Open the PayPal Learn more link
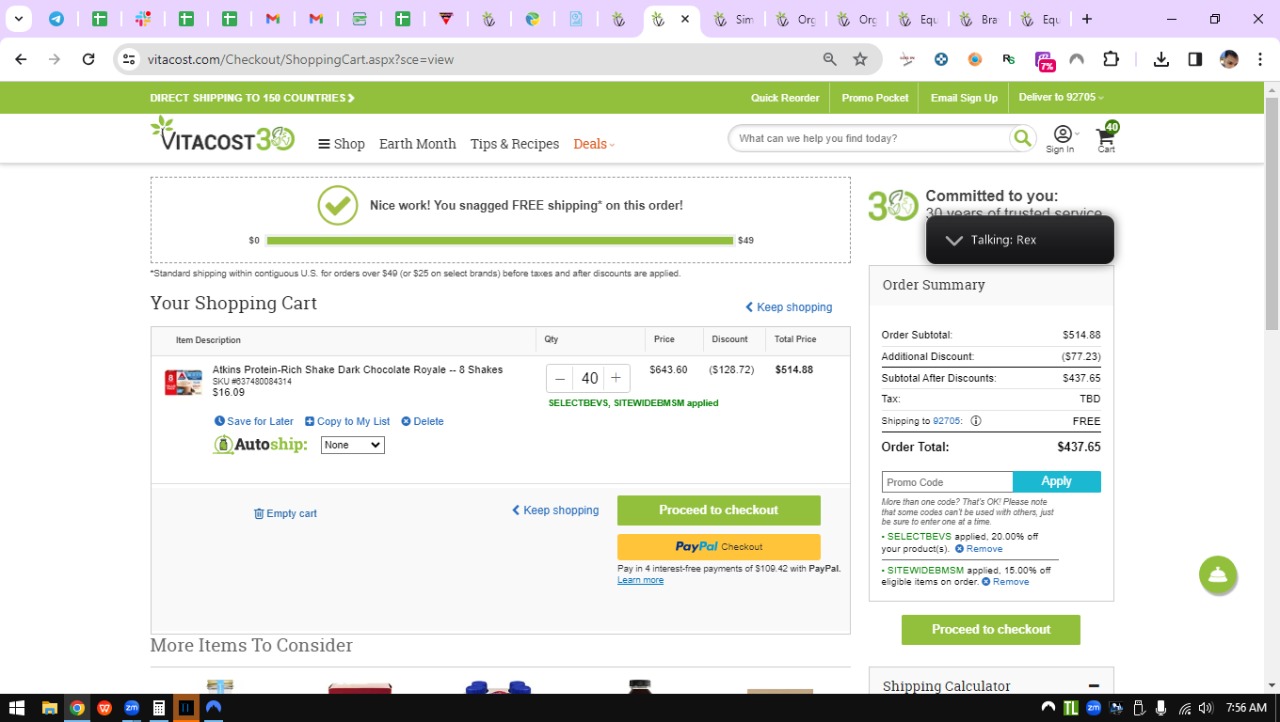The height and width of the screenshot is (722, 1280). [640, 580]
